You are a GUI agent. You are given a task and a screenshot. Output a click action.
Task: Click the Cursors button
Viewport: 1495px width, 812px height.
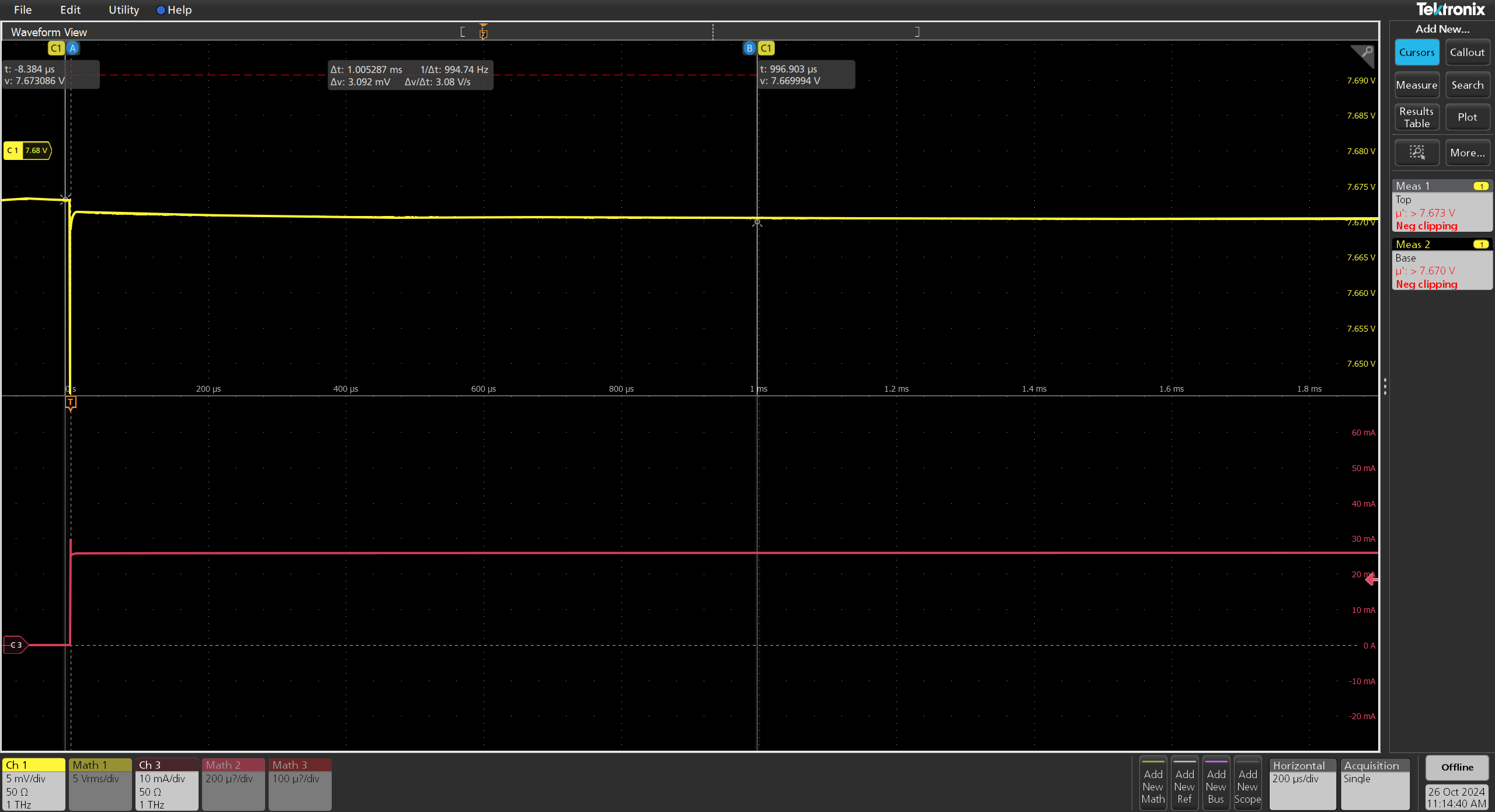point(1417,53)
